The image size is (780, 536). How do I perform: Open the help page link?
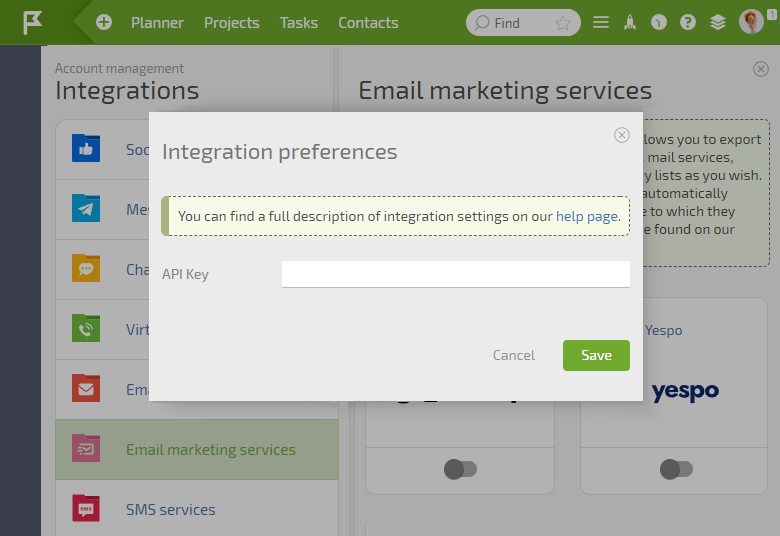(587, 216)
